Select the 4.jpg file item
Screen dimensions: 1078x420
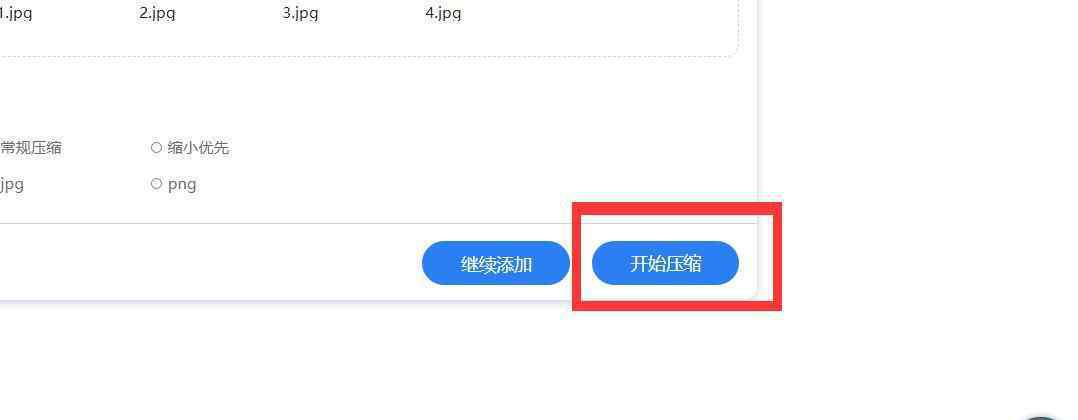(443, 13)
